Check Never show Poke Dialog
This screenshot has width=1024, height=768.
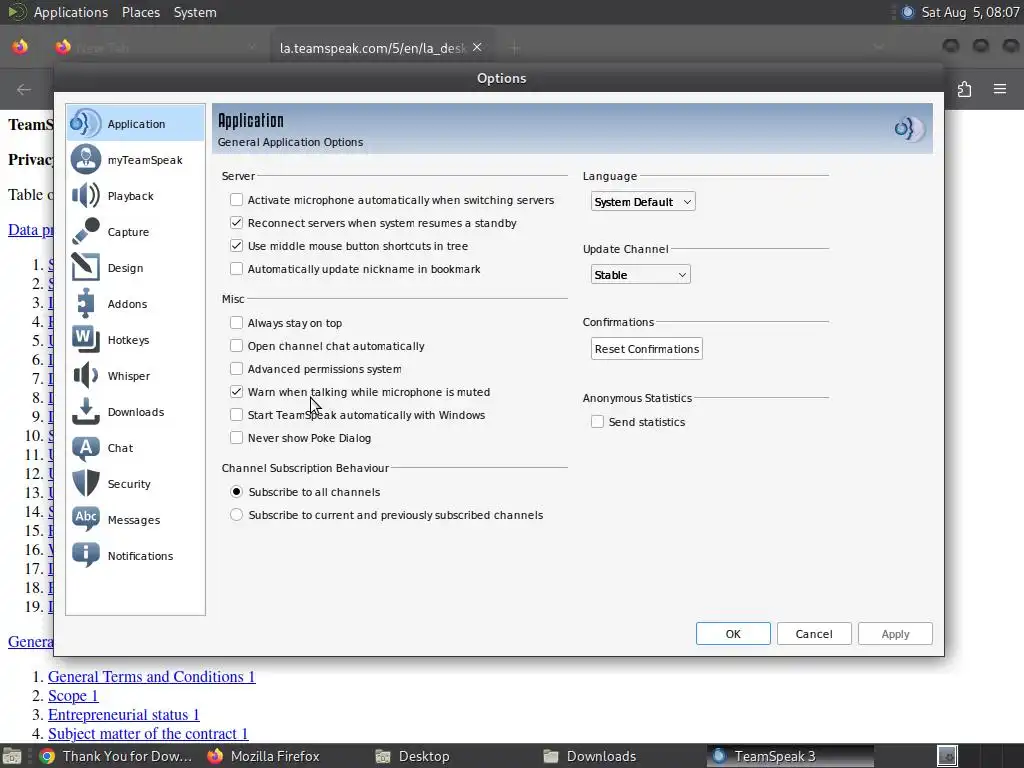236,438
